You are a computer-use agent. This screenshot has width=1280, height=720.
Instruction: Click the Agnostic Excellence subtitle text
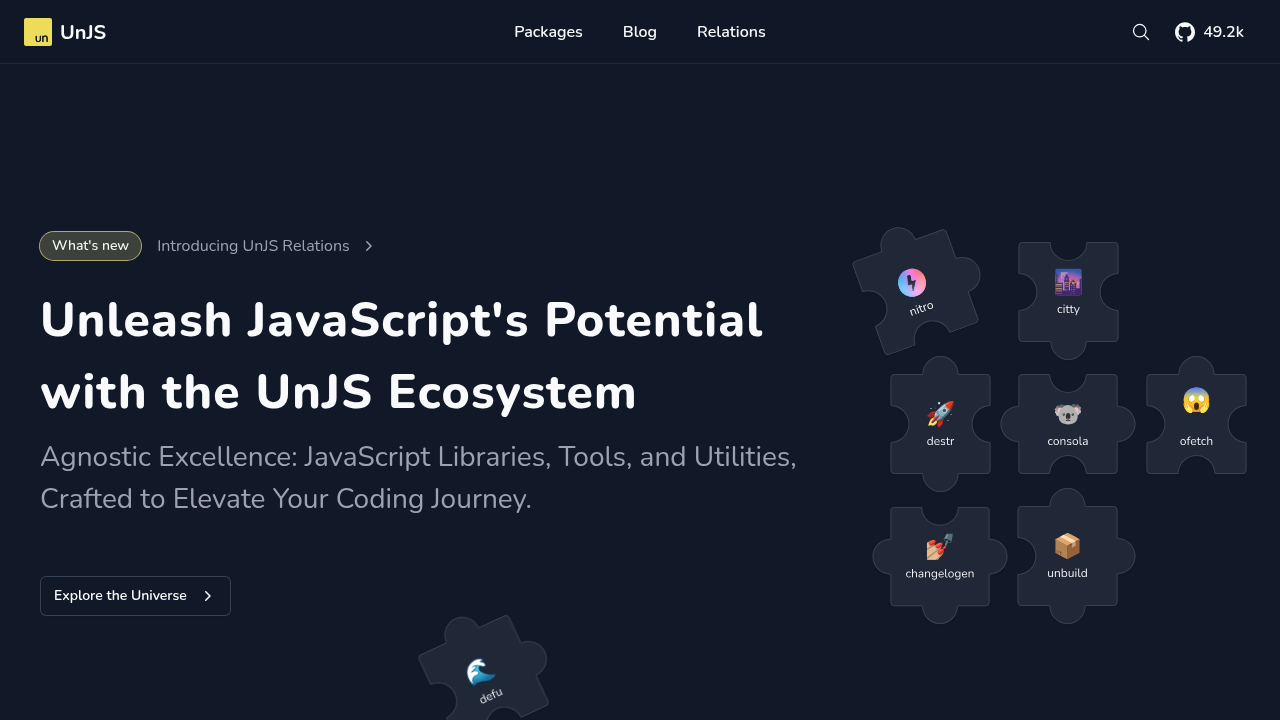tap(418, 477)
